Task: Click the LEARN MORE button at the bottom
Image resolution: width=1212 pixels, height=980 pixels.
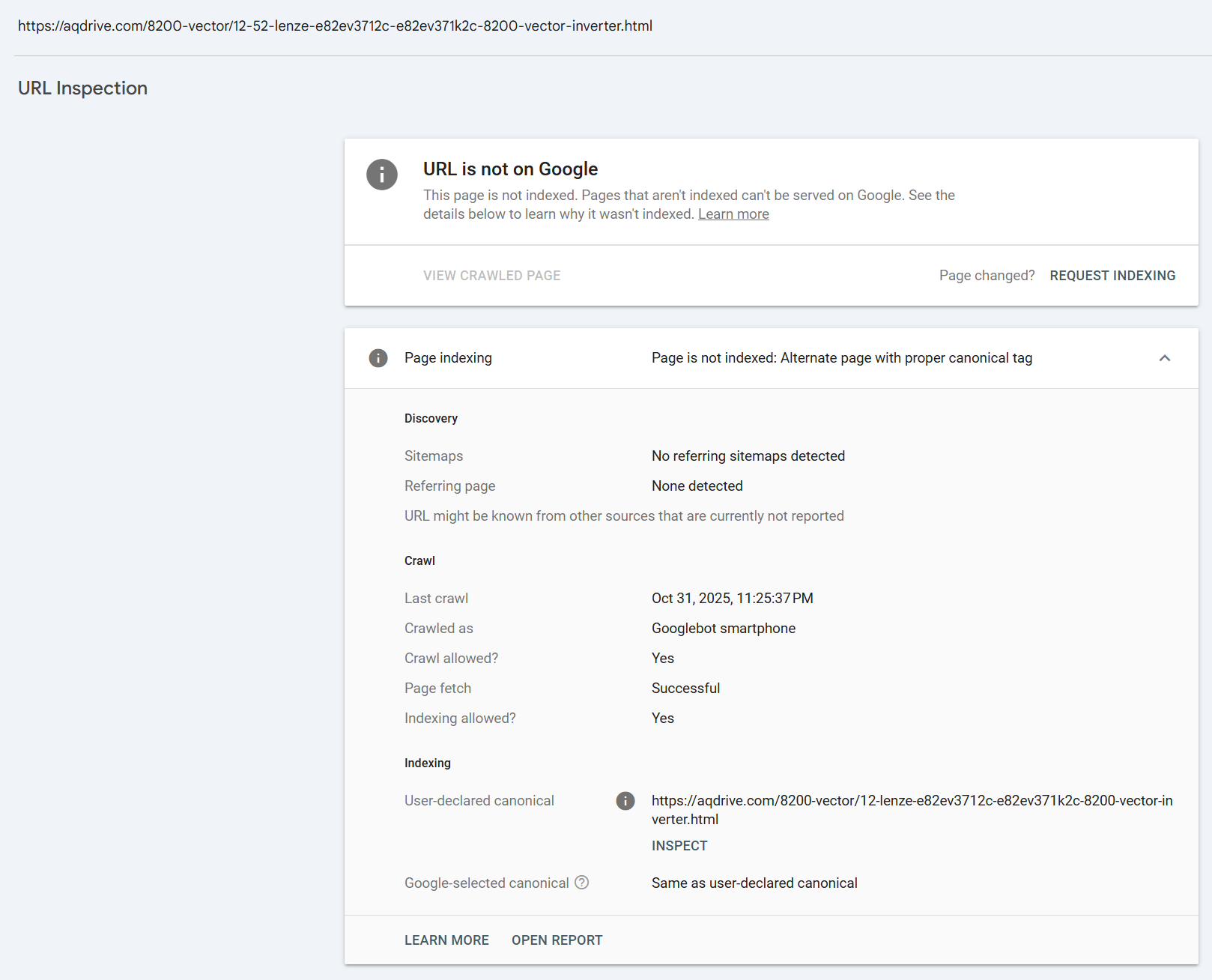Action: pos(446,940)
